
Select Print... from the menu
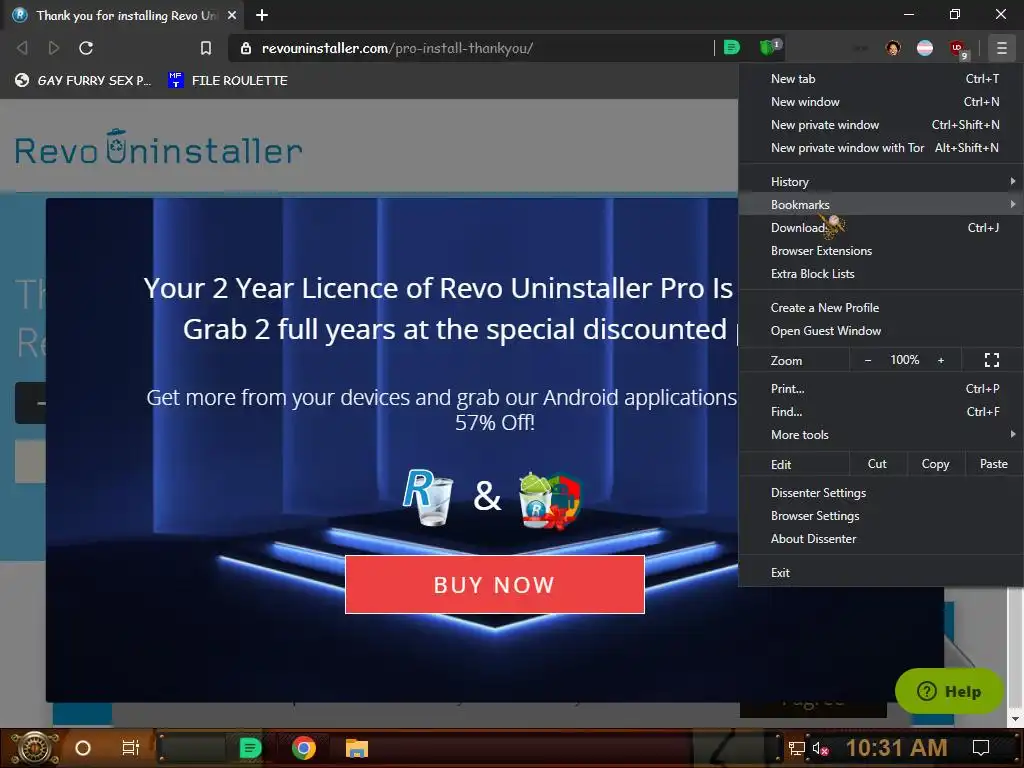pyautogui.click(x=880, y=389)
